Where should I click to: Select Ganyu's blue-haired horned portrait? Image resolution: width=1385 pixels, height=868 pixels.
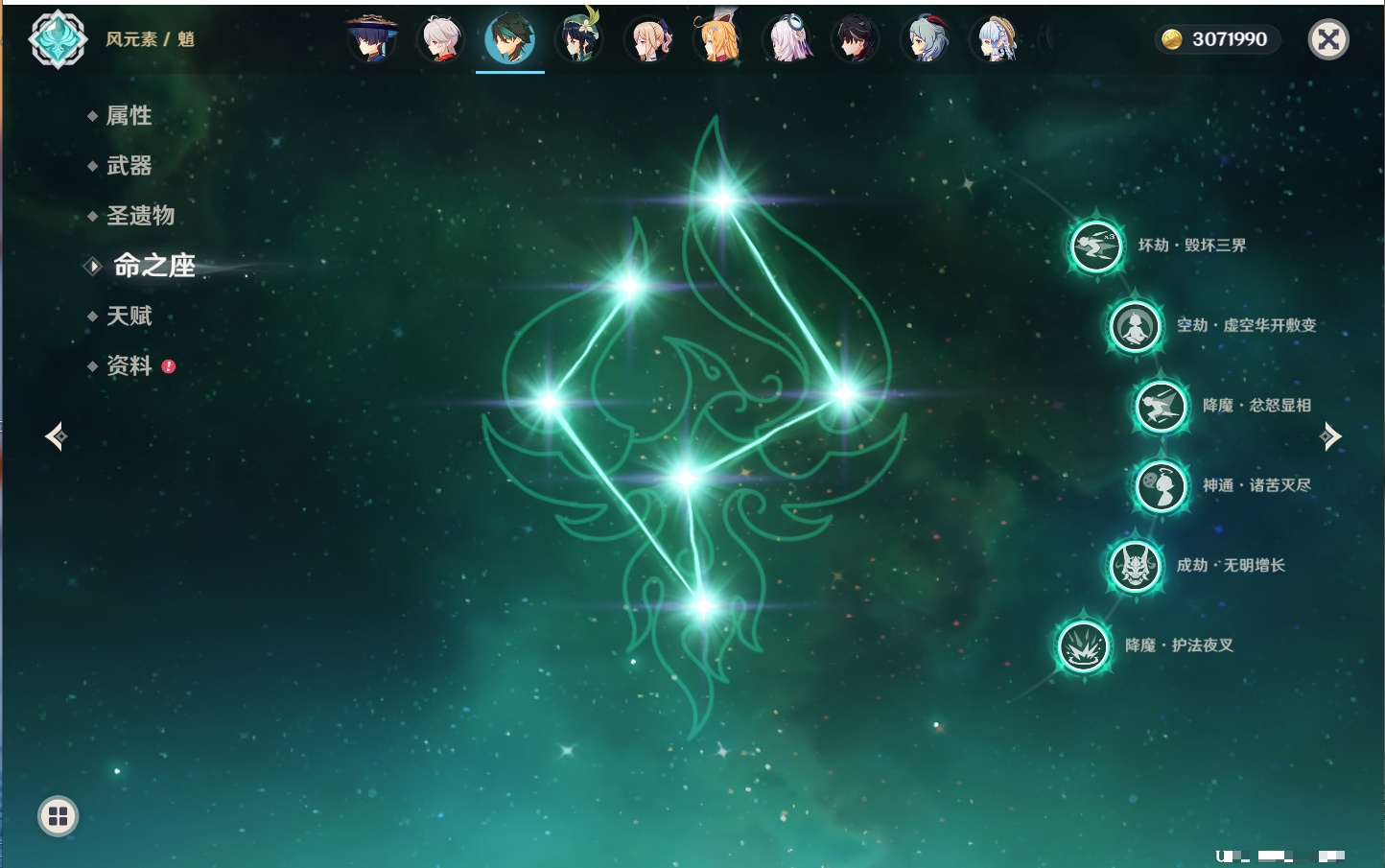point(927,39)
